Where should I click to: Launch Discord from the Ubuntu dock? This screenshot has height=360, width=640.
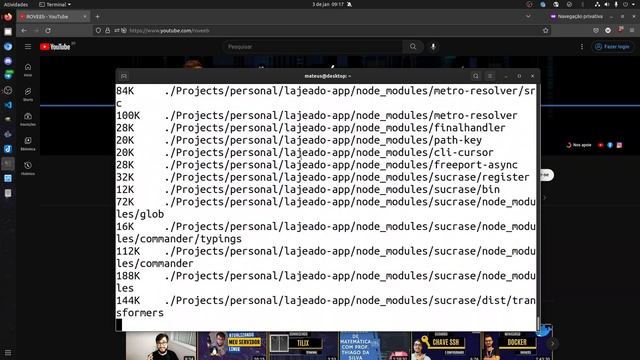pyautogui.click(x=8, y=61)
